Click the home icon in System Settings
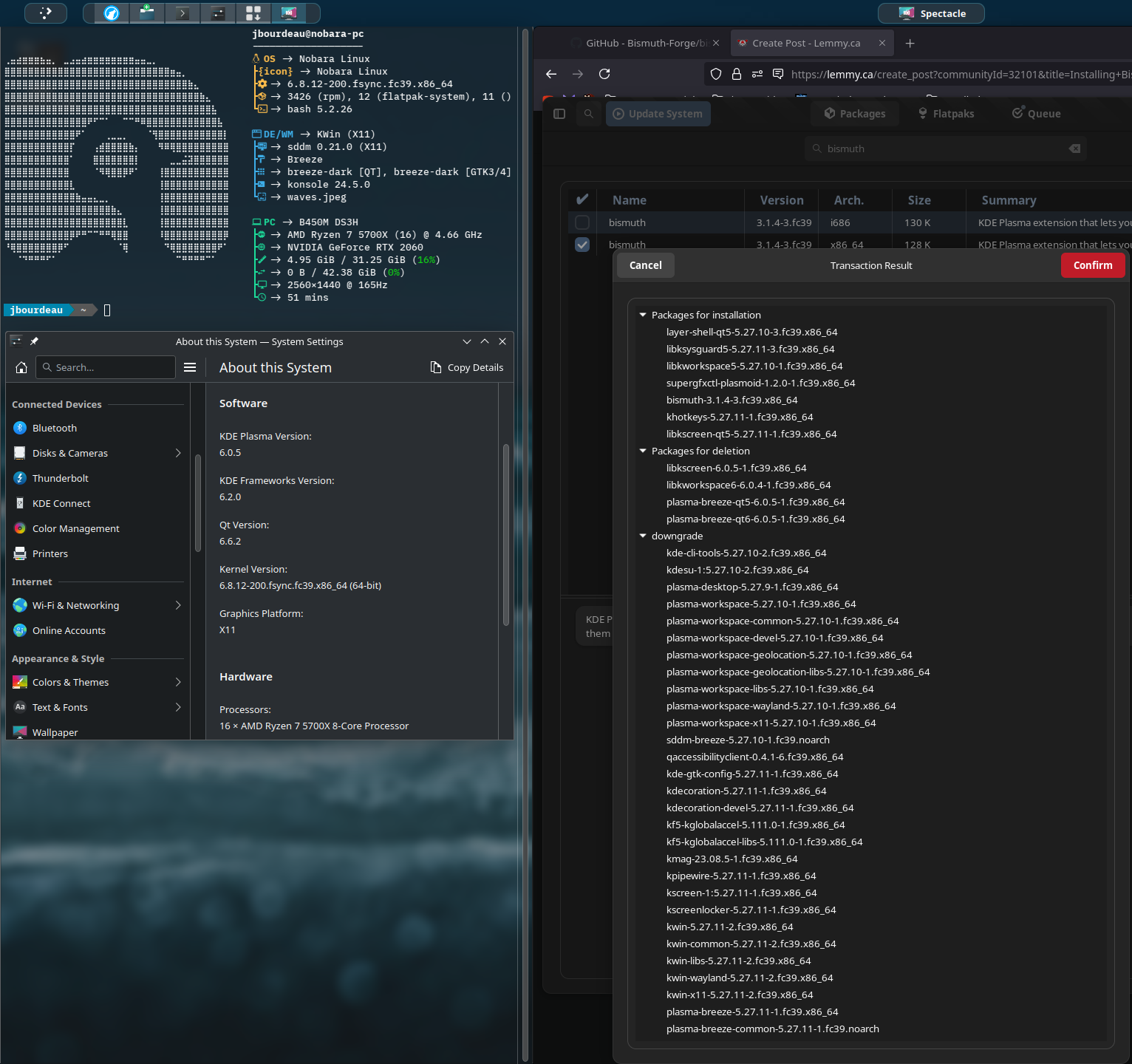The height and width of the screenshot is (1064, 1132). (21, 367)
